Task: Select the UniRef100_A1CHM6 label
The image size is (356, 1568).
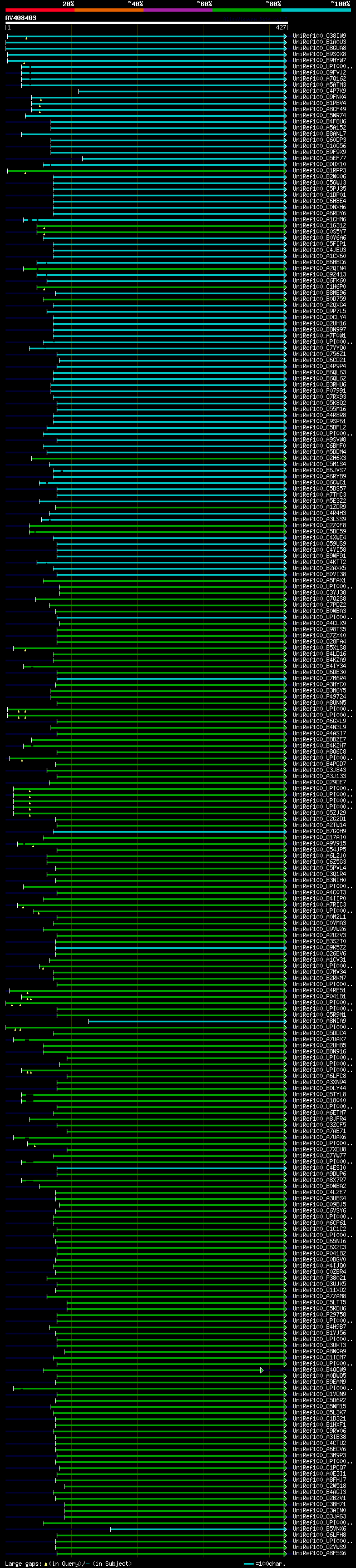Action: (x=319, y=219)
